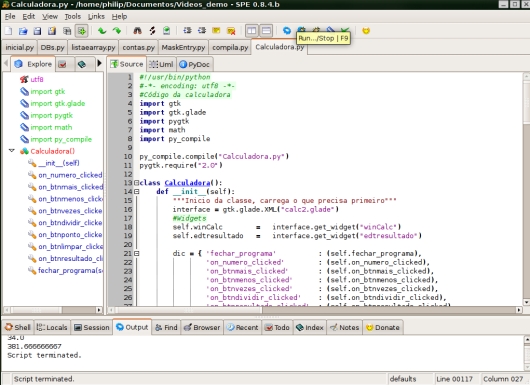The image size is (530, 385).
Task: Select on_btnmais_clicked in the Explore tree
Action: 70,187
